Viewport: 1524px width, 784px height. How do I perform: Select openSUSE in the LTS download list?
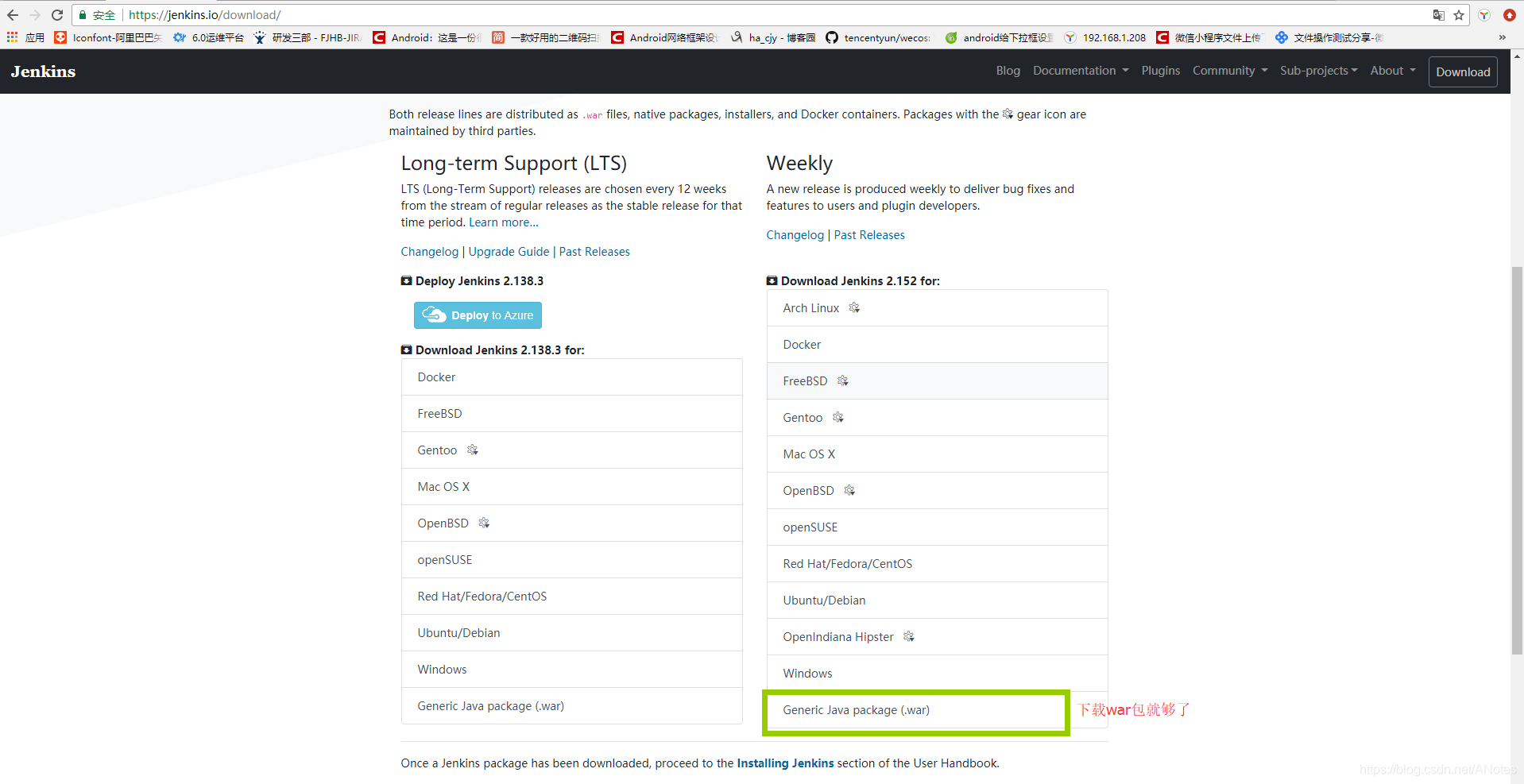point(572,560)
